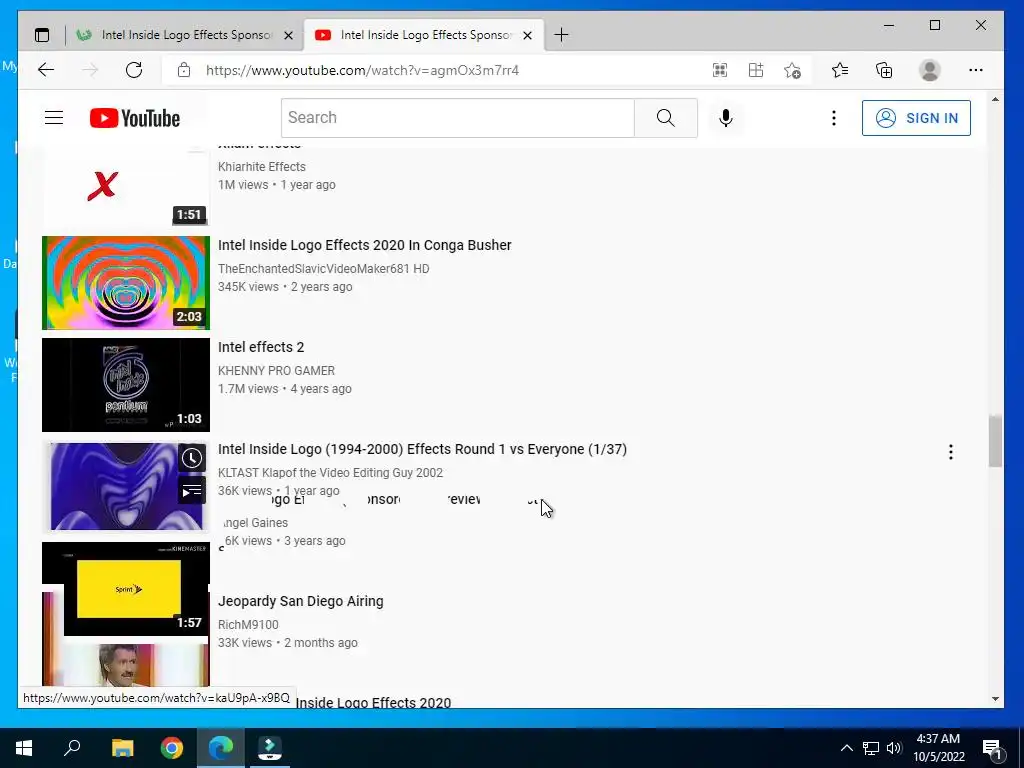Open the QR code generator icon in address bar

tap(720, 70)
